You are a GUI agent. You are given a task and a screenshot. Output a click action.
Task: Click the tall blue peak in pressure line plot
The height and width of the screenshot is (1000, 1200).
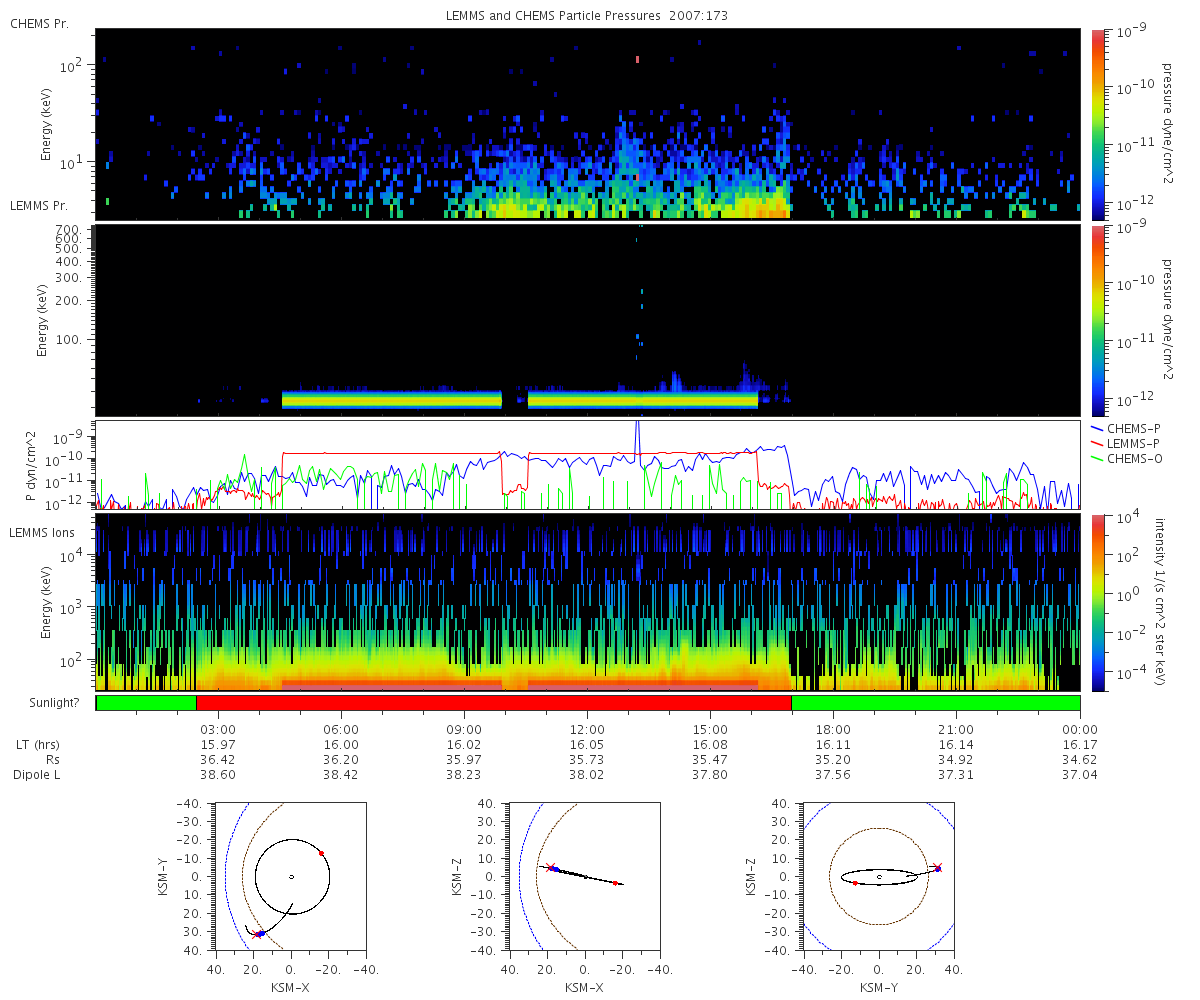coord(637,436)
